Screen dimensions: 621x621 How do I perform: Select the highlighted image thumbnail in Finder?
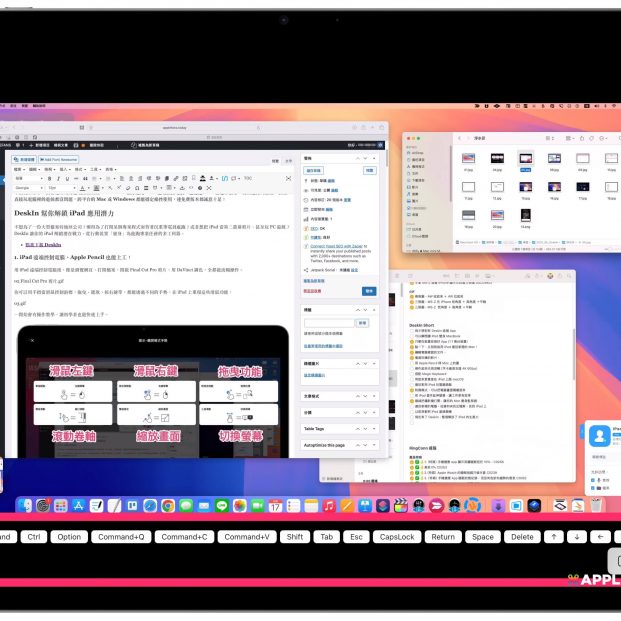525,160
